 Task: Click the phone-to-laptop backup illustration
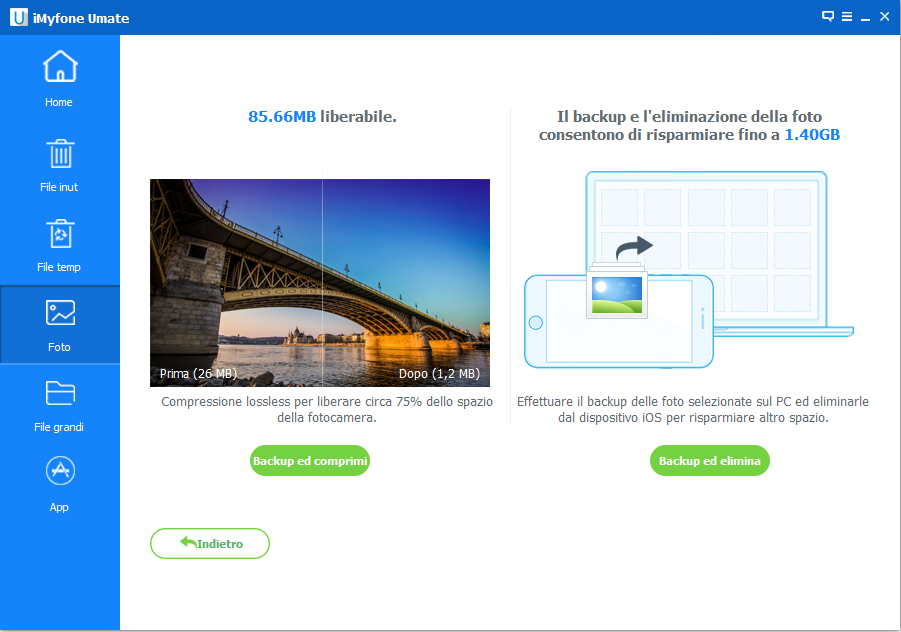688,270
